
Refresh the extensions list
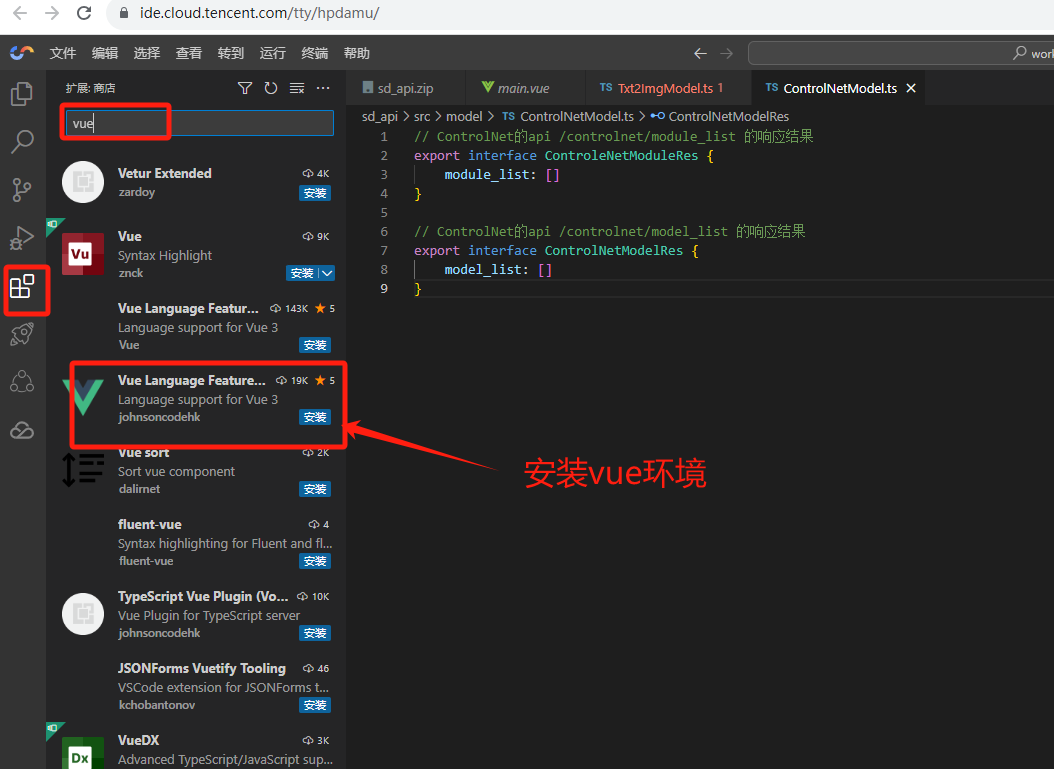click(271, 88)
